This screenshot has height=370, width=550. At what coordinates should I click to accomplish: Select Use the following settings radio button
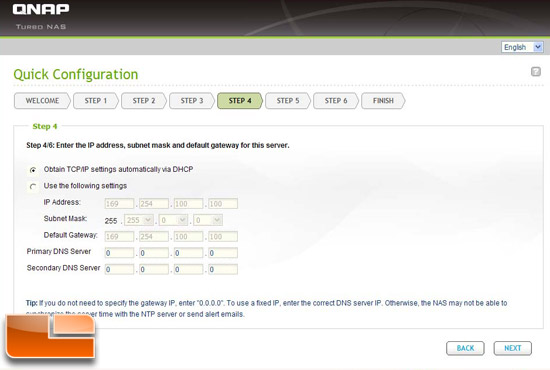tap(33, 187)
